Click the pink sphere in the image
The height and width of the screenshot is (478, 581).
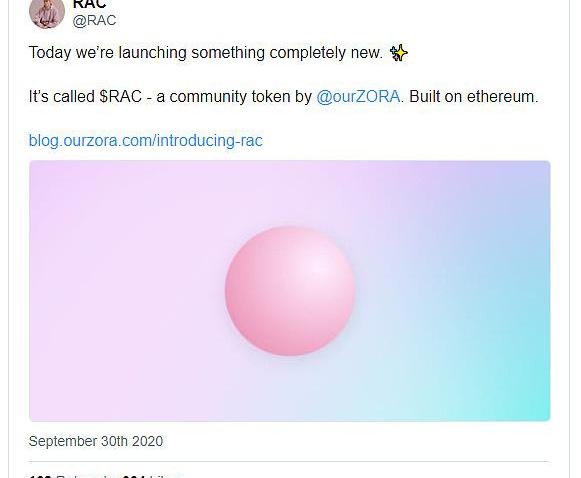290,291
